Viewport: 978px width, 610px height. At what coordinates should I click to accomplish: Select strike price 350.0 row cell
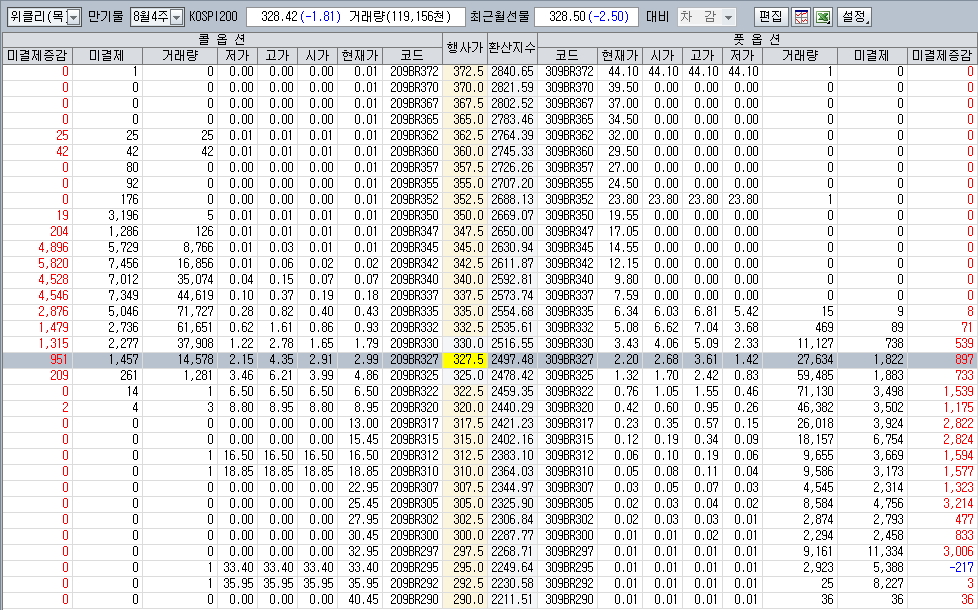467,215
